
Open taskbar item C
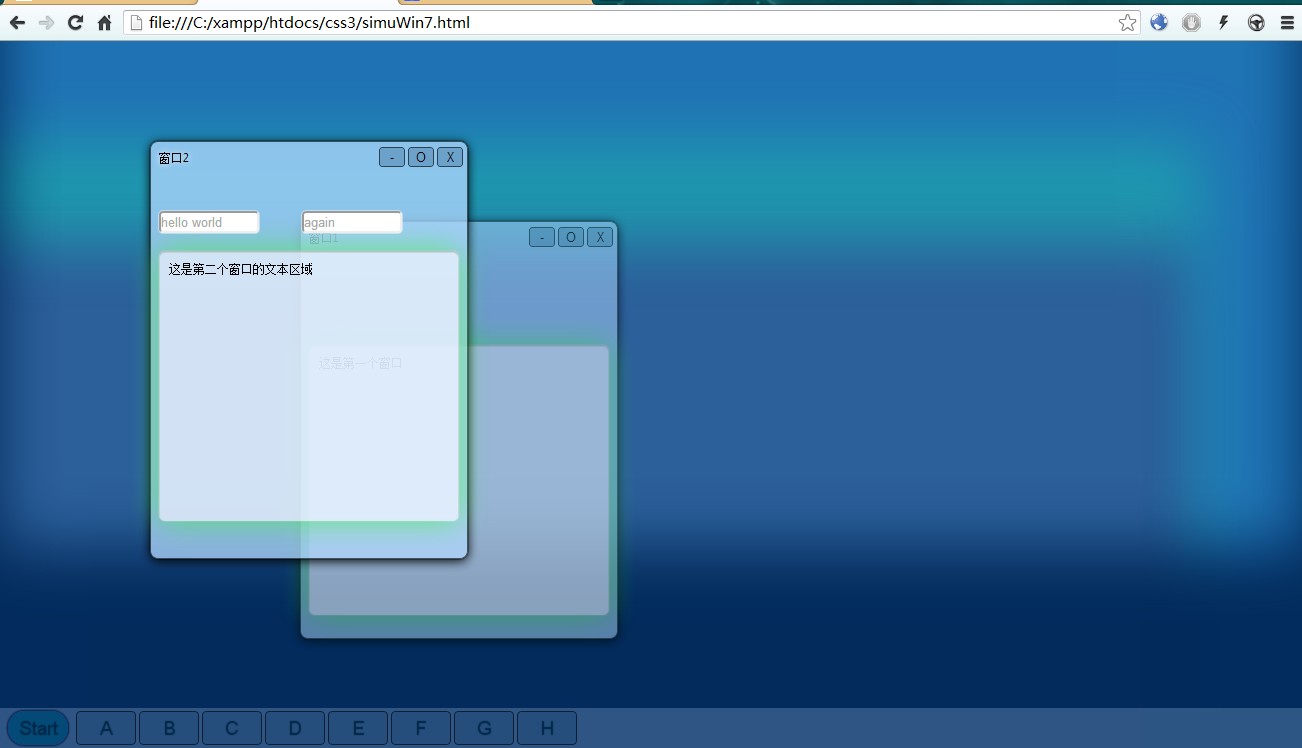pyautogui.click(x=232, y=728)
